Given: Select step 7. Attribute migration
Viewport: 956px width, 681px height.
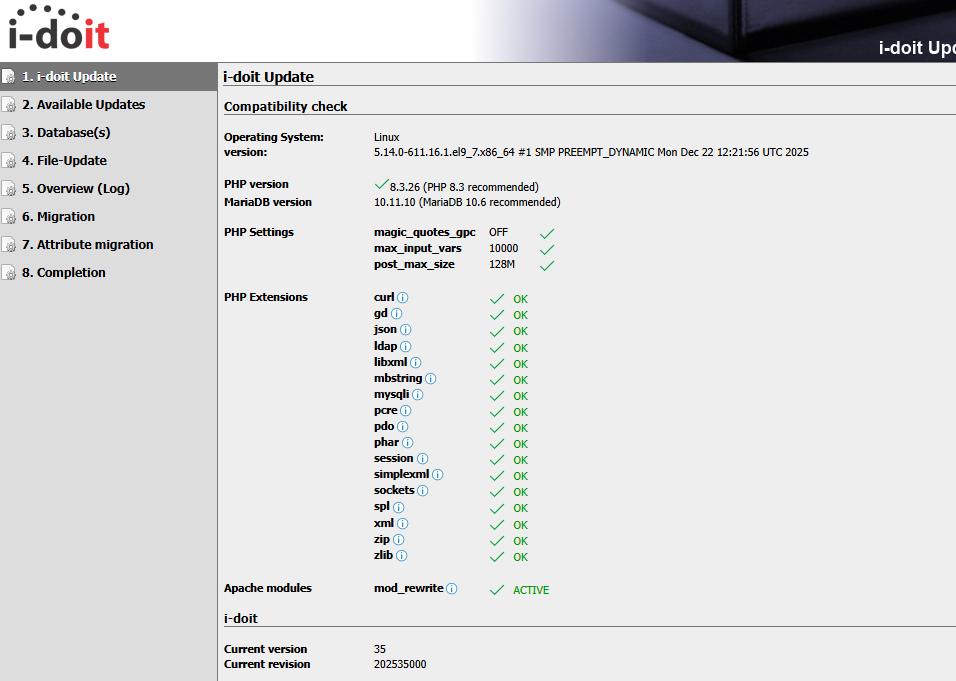Looking at the screenshot, I should click(88, 244).
